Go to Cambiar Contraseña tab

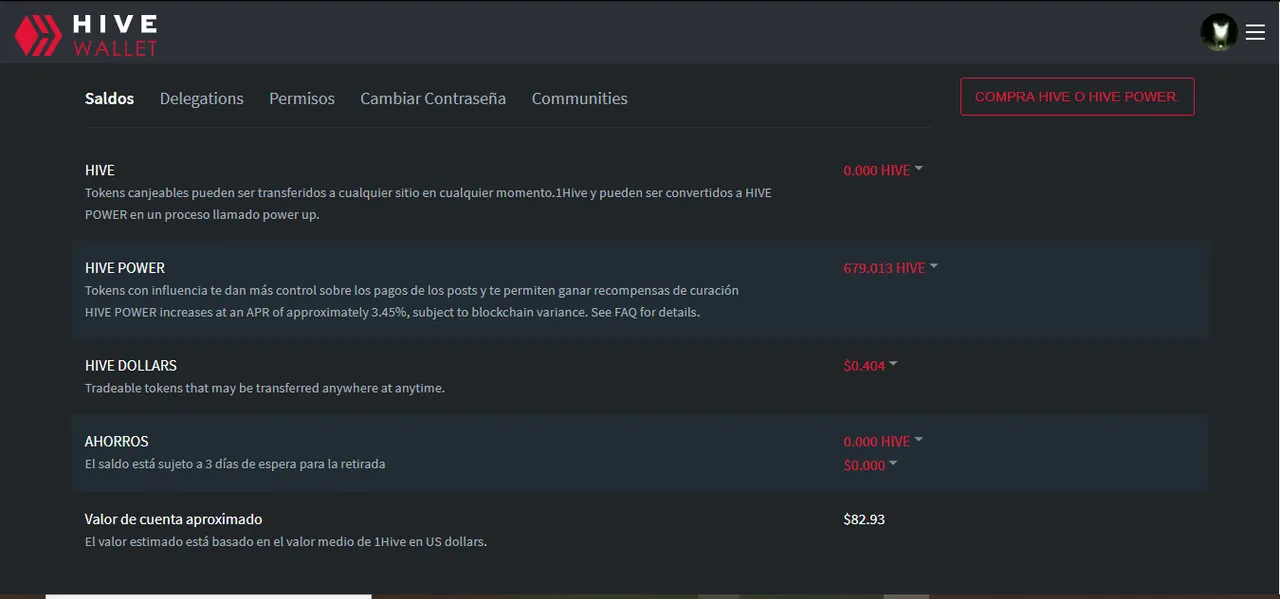click(x=433, y=98)
